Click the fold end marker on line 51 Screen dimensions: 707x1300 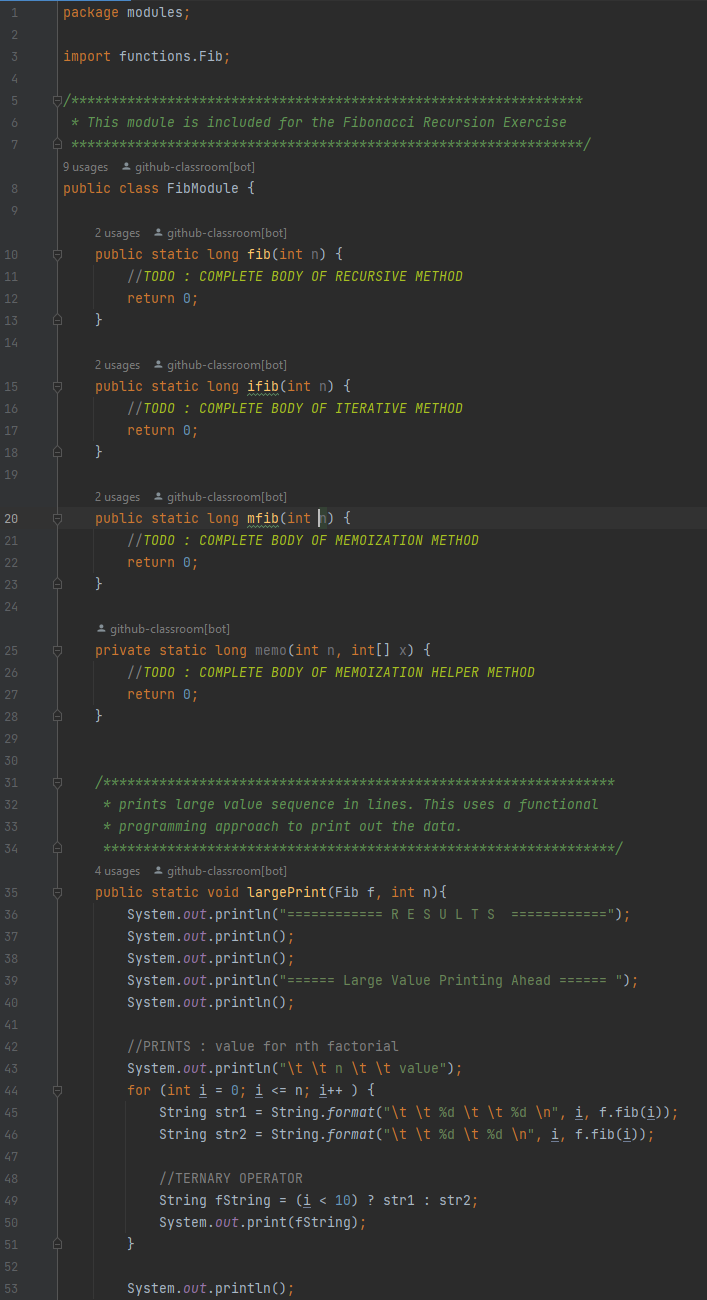57,1244
